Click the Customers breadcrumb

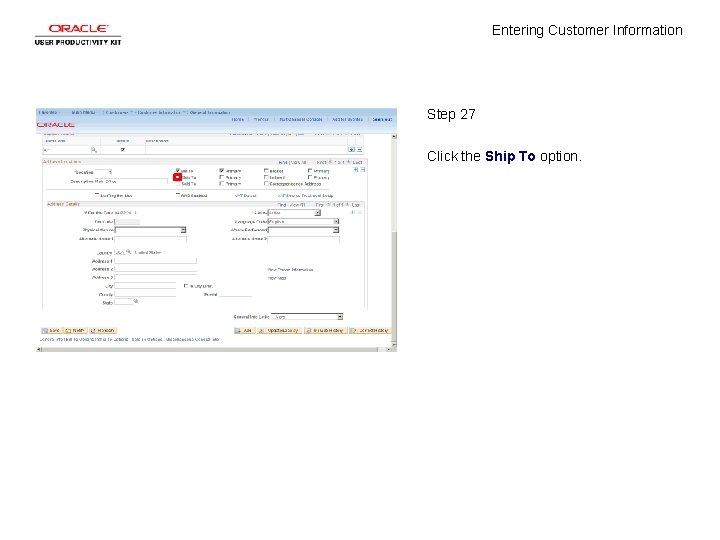point(118,112)
